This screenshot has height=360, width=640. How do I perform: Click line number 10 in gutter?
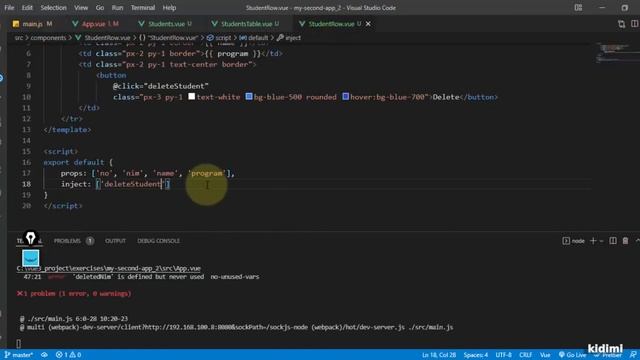[27, 97]
